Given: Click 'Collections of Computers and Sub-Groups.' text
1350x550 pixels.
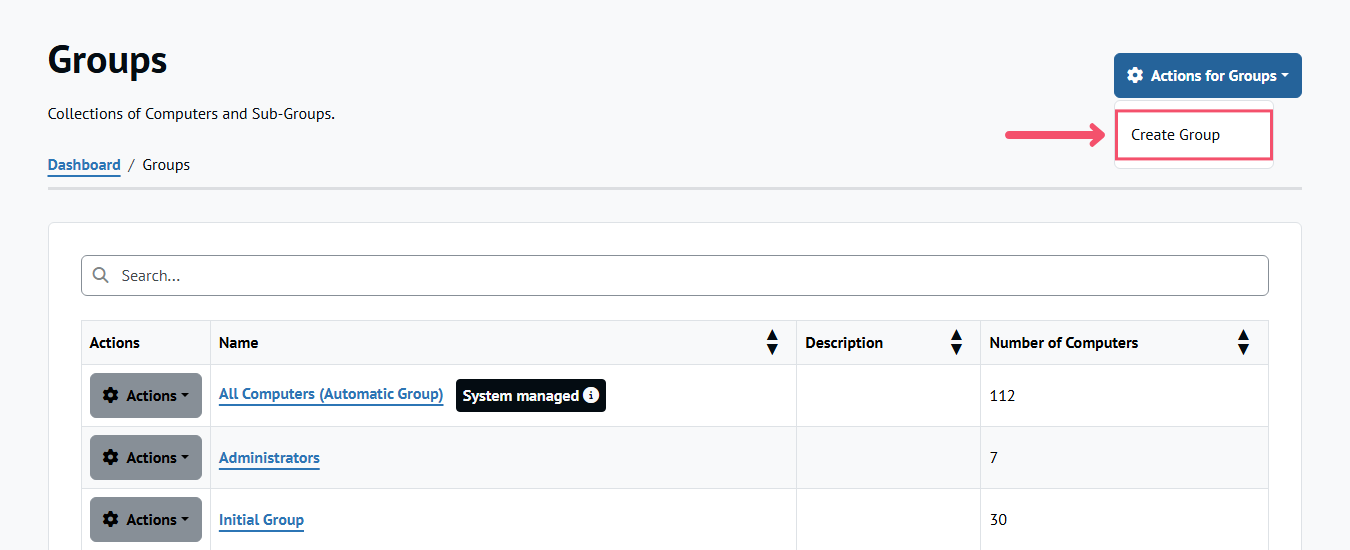Looking at the screenshot, I should 191,114.
